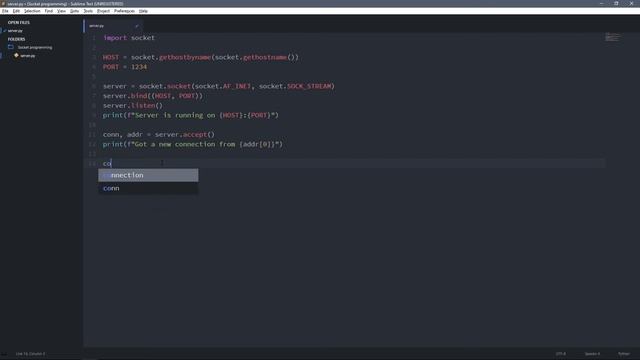The height and width of the screenshot is (360, 640).
Task: Open the Project menu
Action: pos(103,11)
